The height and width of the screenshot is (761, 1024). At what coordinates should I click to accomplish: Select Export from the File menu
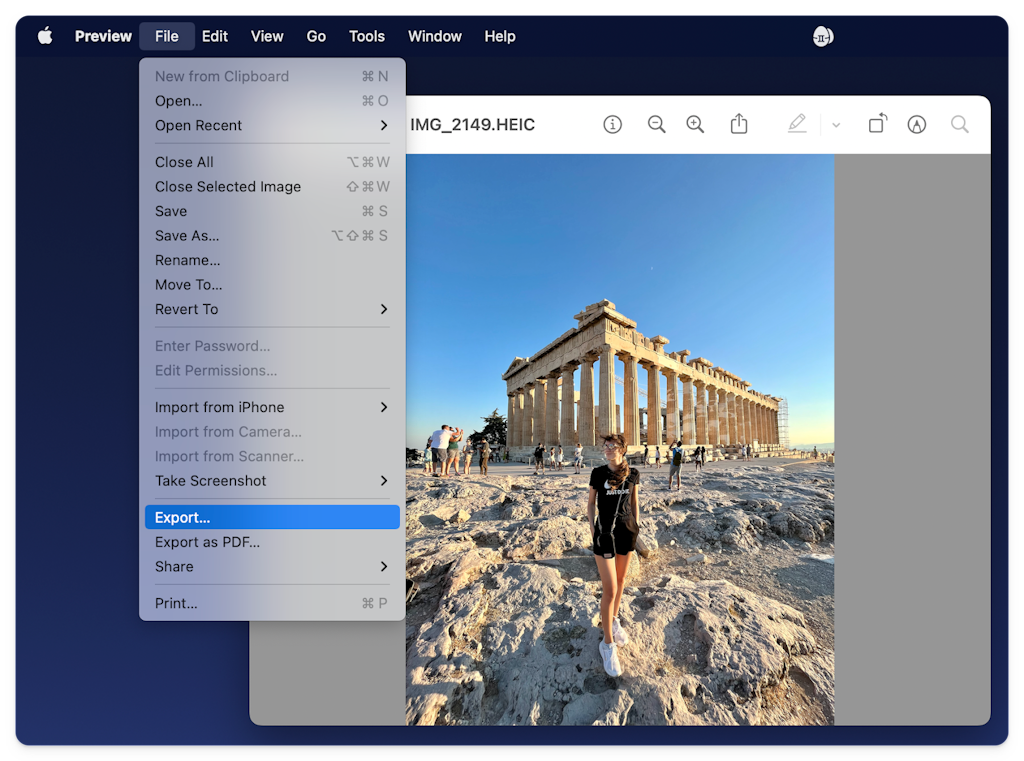270,517
